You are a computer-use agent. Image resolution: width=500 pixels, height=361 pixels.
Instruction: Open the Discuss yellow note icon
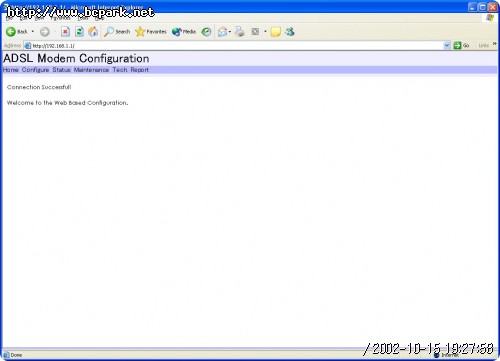pos(275,32)
